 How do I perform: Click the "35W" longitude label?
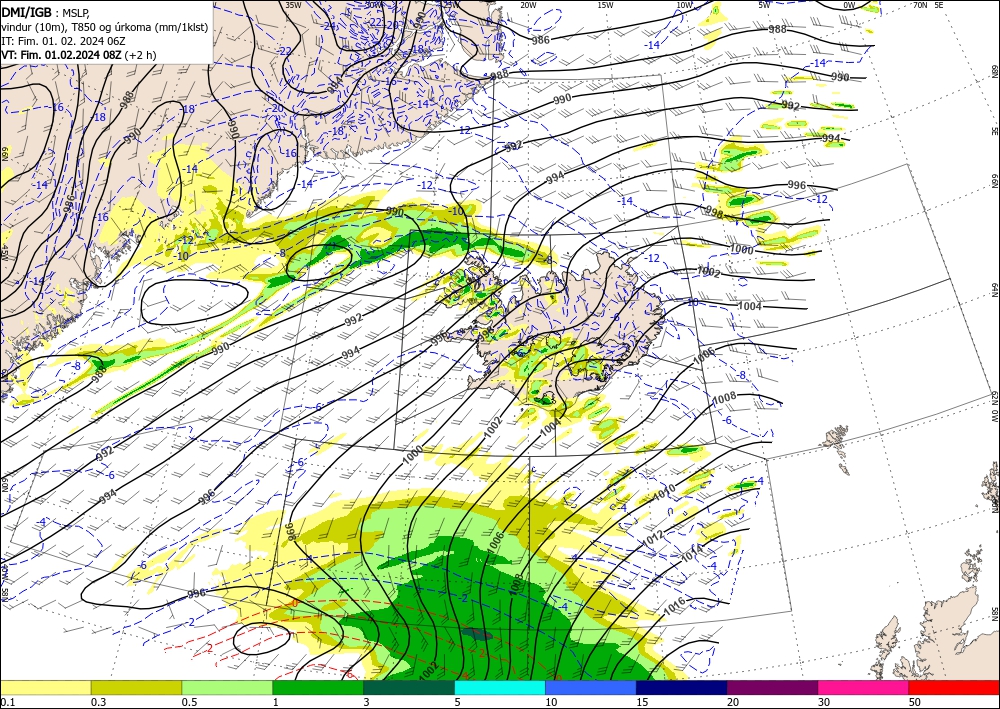coord(293,5)
